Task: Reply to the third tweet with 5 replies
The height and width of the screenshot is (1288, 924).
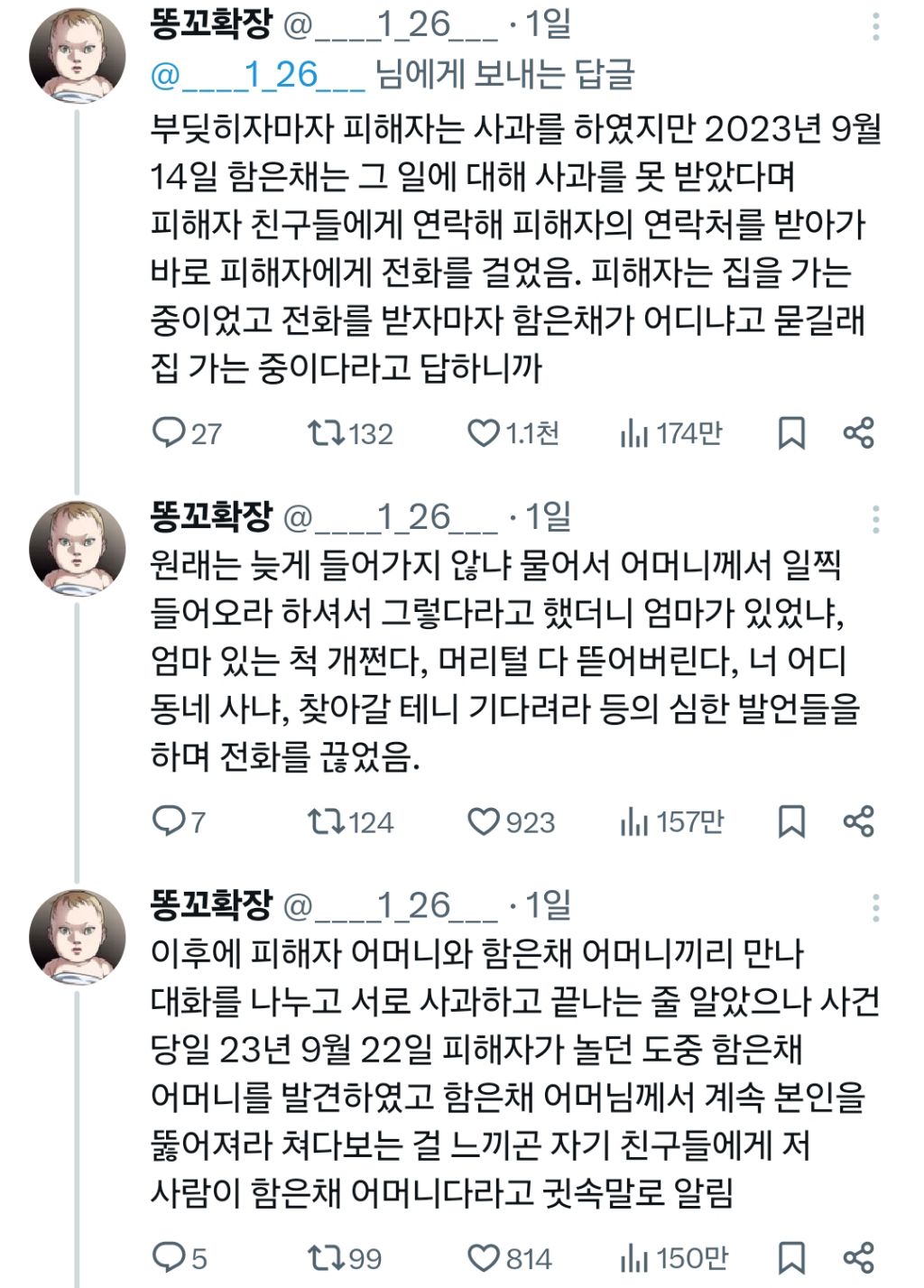Action: point(169,1257)
